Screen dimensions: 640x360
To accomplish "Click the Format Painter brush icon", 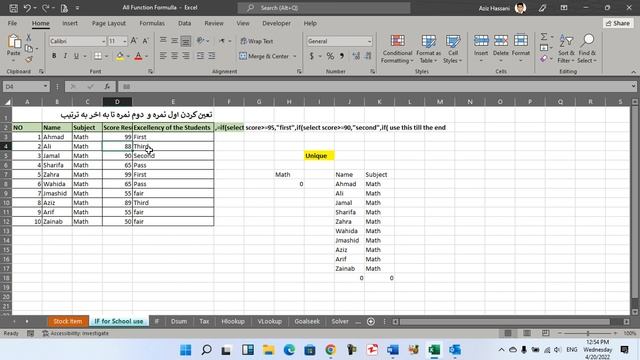I will (29, 60).
